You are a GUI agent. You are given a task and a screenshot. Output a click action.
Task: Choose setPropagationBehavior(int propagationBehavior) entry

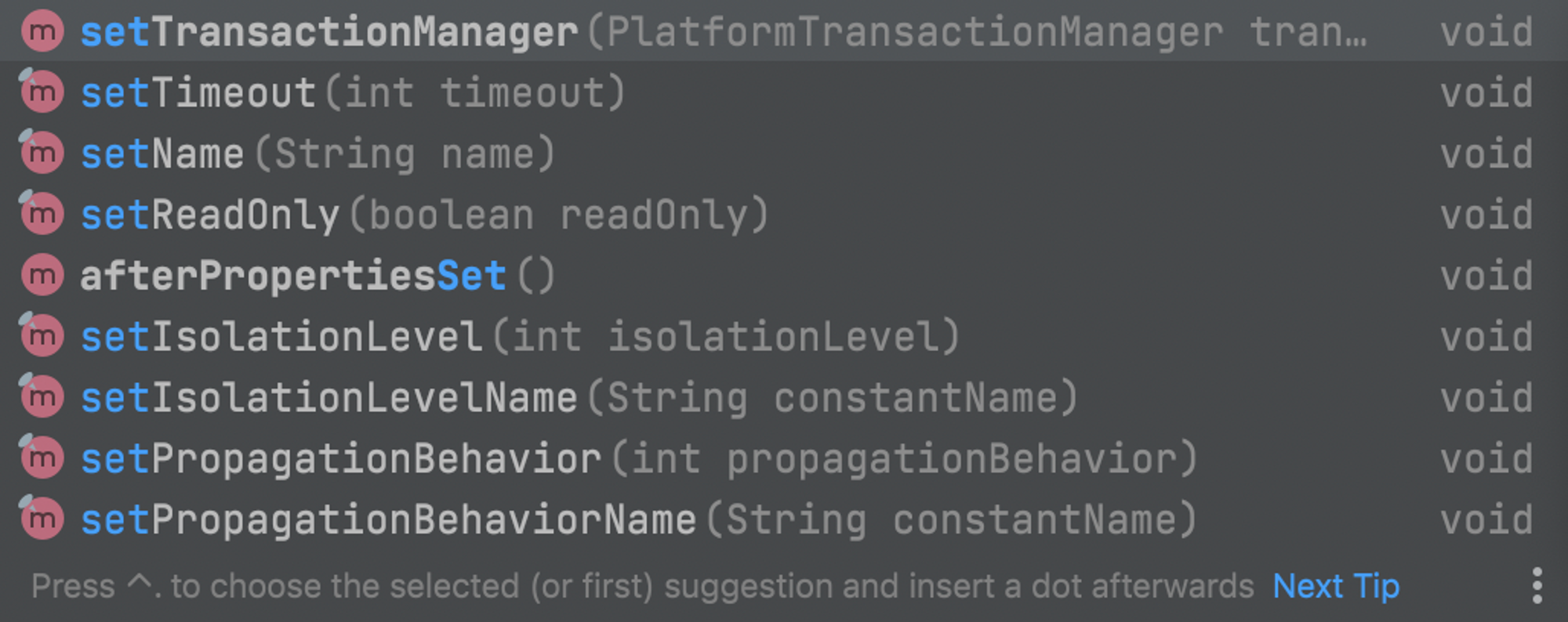point(784,459)
